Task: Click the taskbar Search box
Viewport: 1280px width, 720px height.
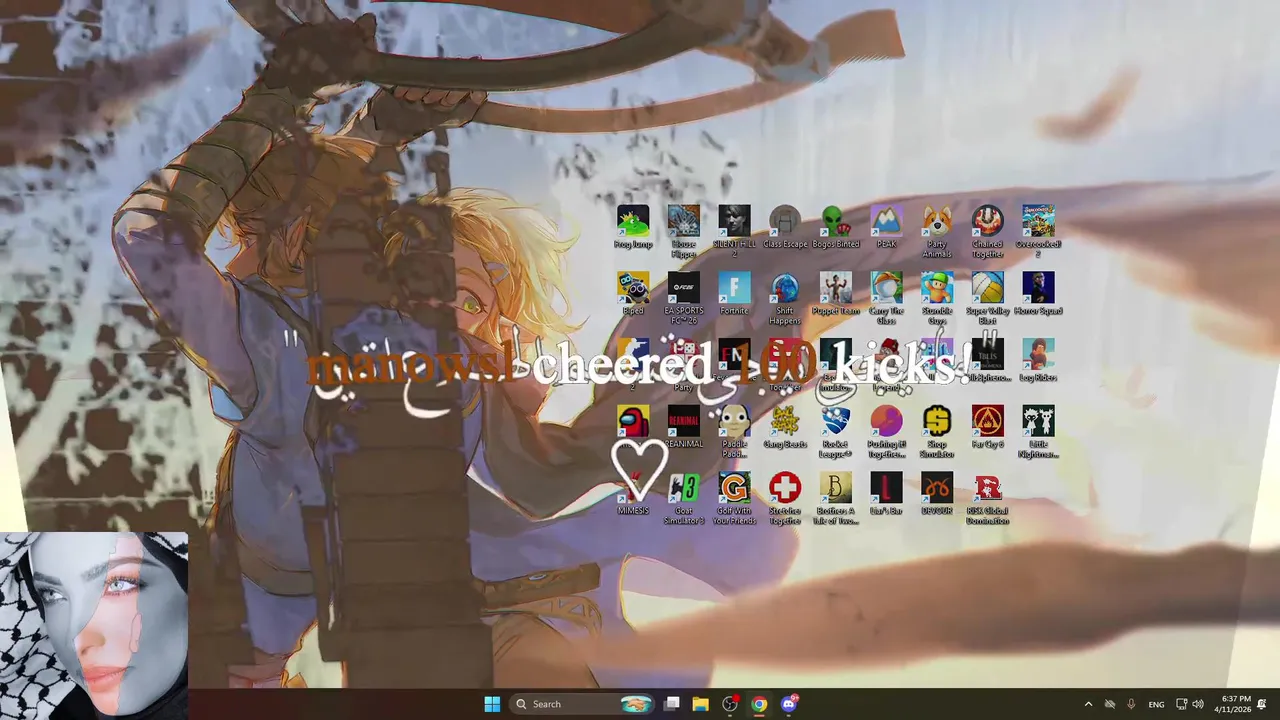Action: pyautogui.click(x=581, y=704)
